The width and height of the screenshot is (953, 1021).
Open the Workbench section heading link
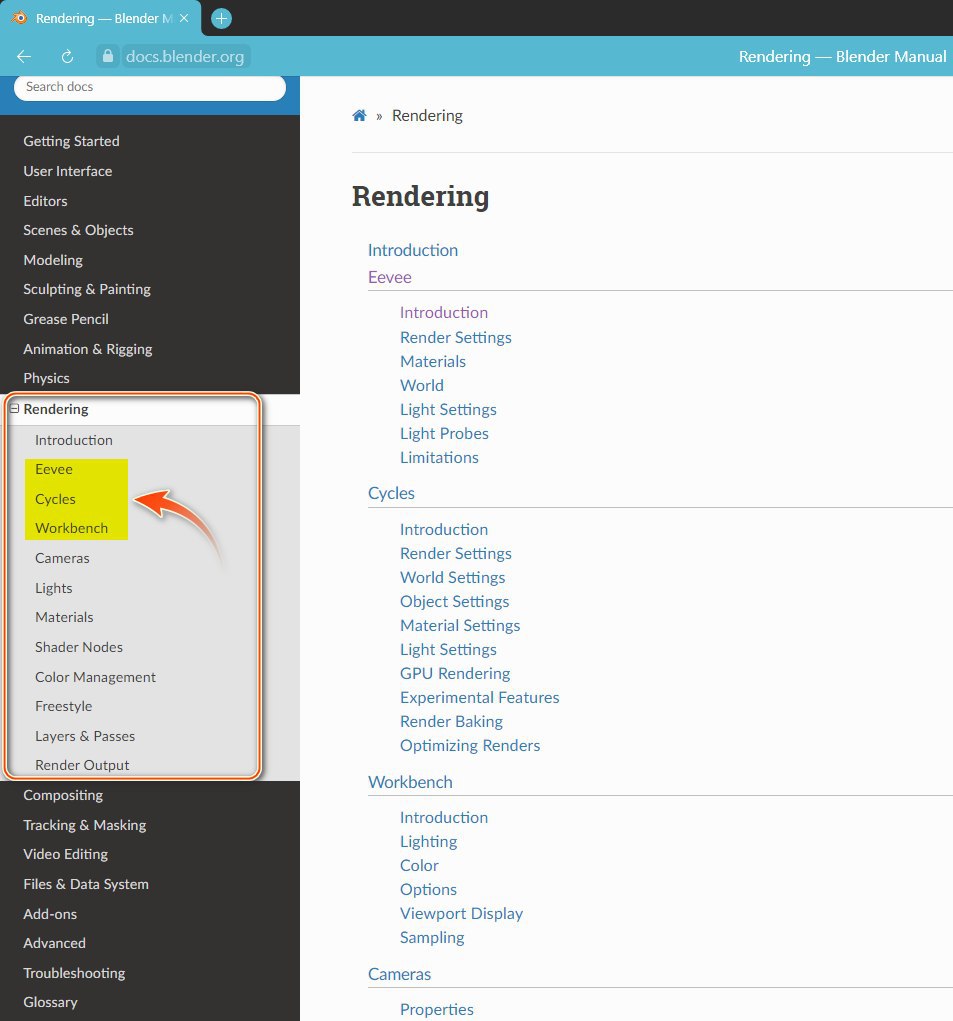(410, 783)
